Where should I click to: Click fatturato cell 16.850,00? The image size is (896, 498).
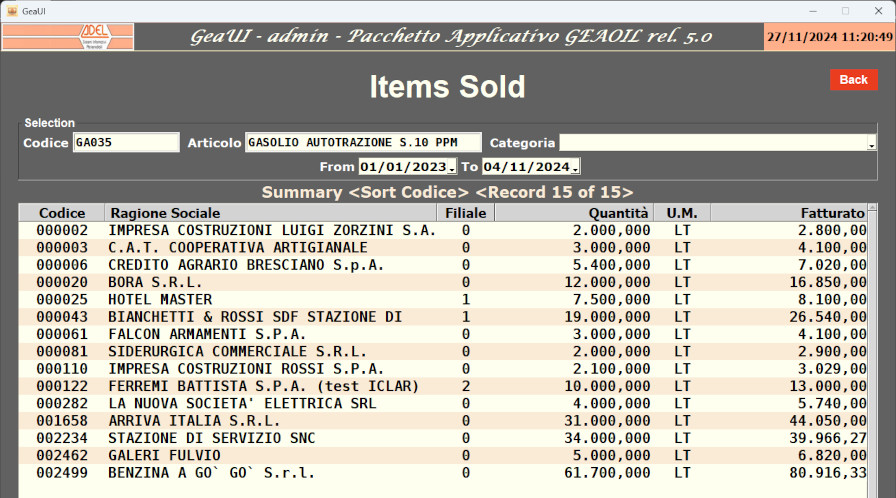coord(828,282)
